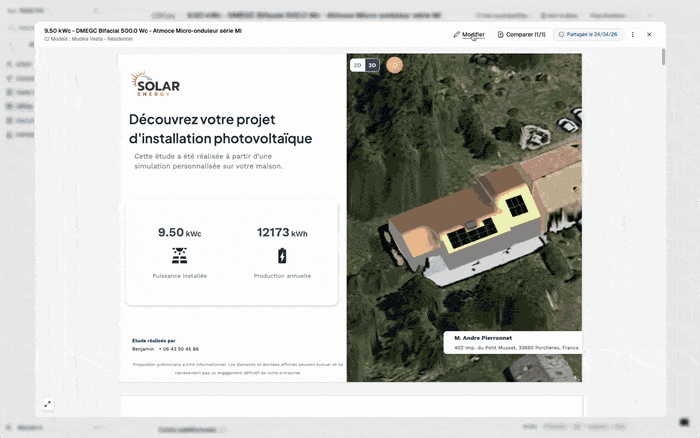Select the 'Modèle : Modèle Vesta - Résidentiel' subtitle
700x438 pixels.
[88, 39]
